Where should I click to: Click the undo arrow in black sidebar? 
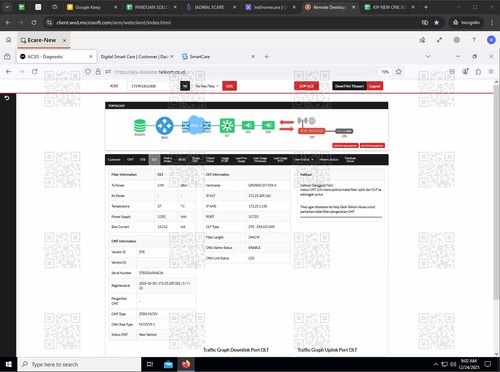pyautogui.click(x=7, y=98)
